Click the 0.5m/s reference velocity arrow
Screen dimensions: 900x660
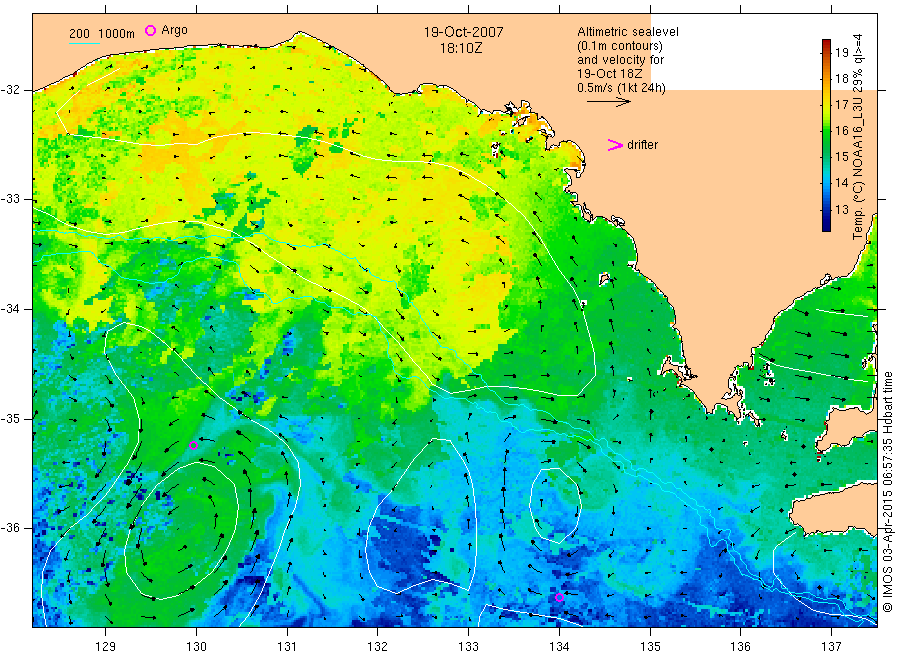tap(608, 102)
